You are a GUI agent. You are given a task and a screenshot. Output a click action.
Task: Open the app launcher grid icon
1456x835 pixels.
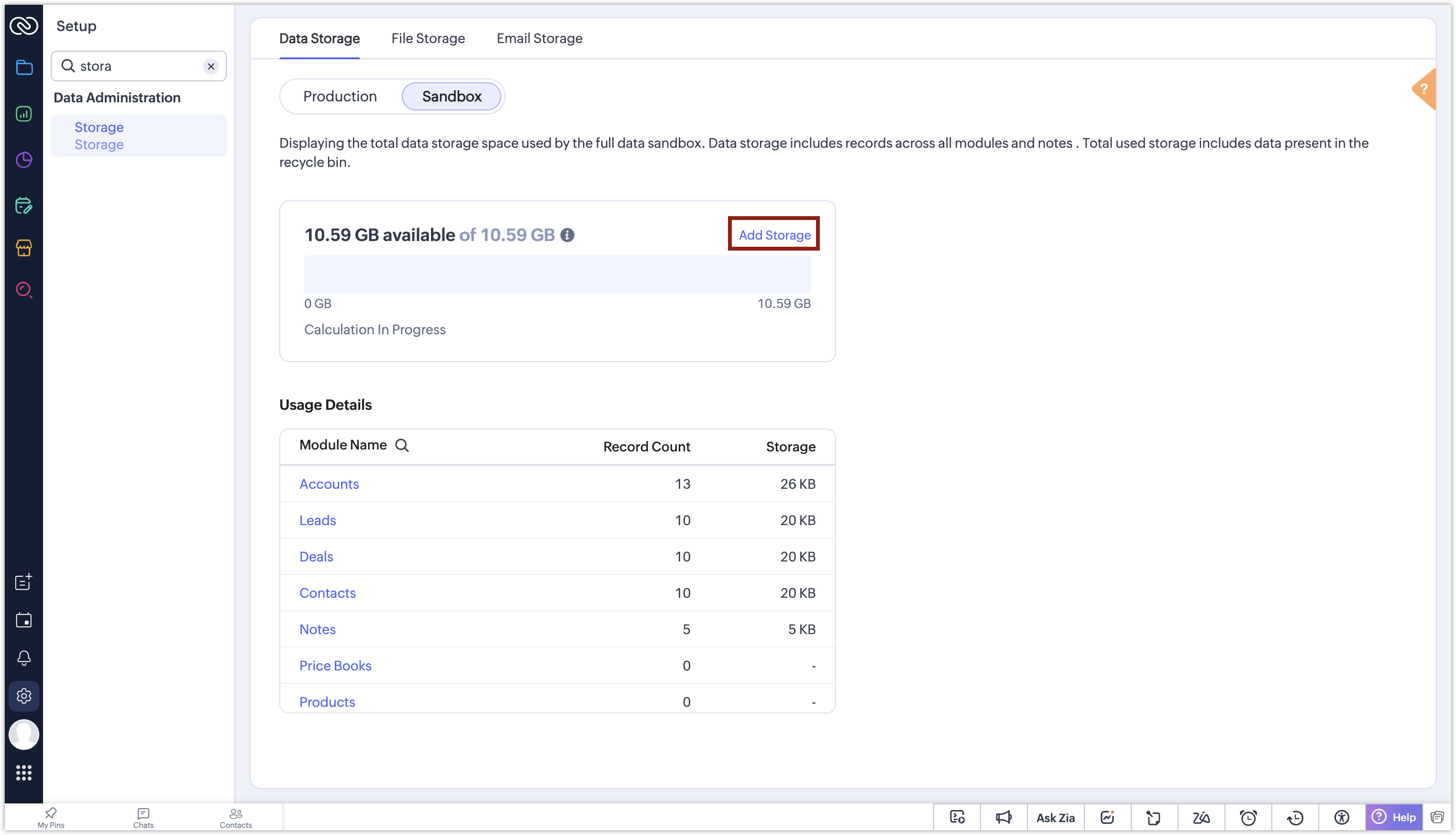coord(23,772)
